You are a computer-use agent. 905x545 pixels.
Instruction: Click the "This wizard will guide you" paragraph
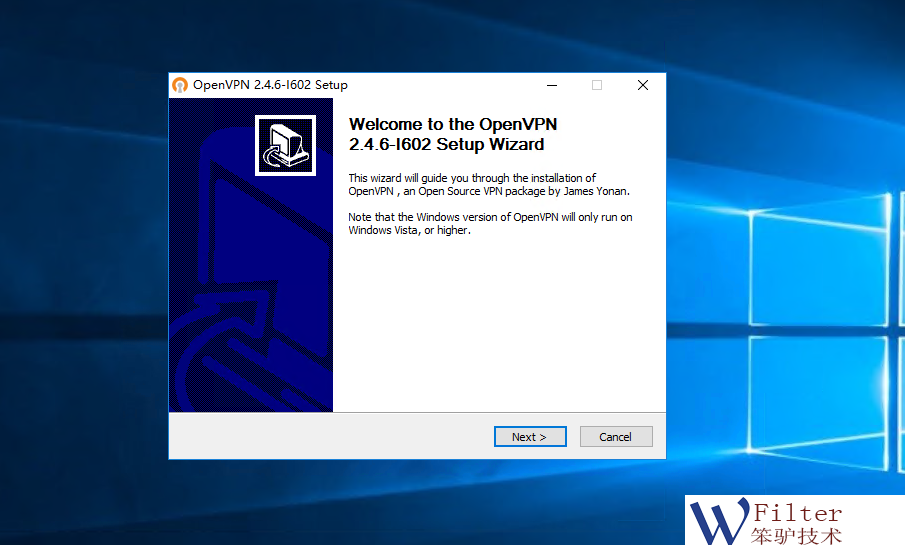472,178
